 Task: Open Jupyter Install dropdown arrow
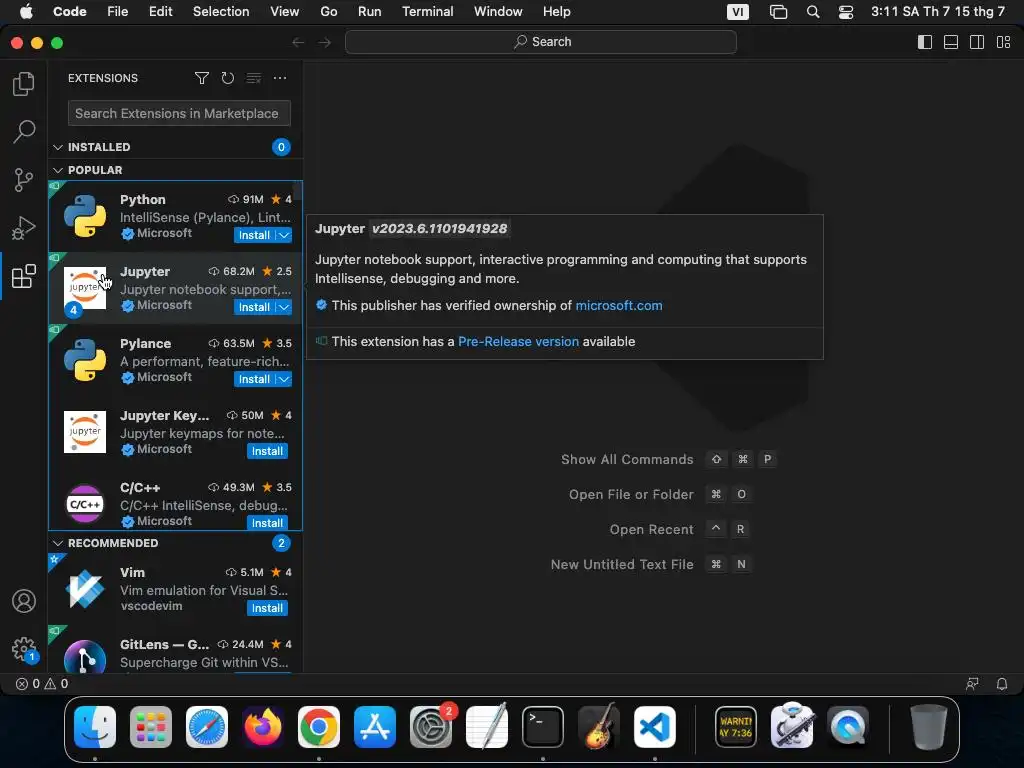pyautogui.click(x=284, y=307)
